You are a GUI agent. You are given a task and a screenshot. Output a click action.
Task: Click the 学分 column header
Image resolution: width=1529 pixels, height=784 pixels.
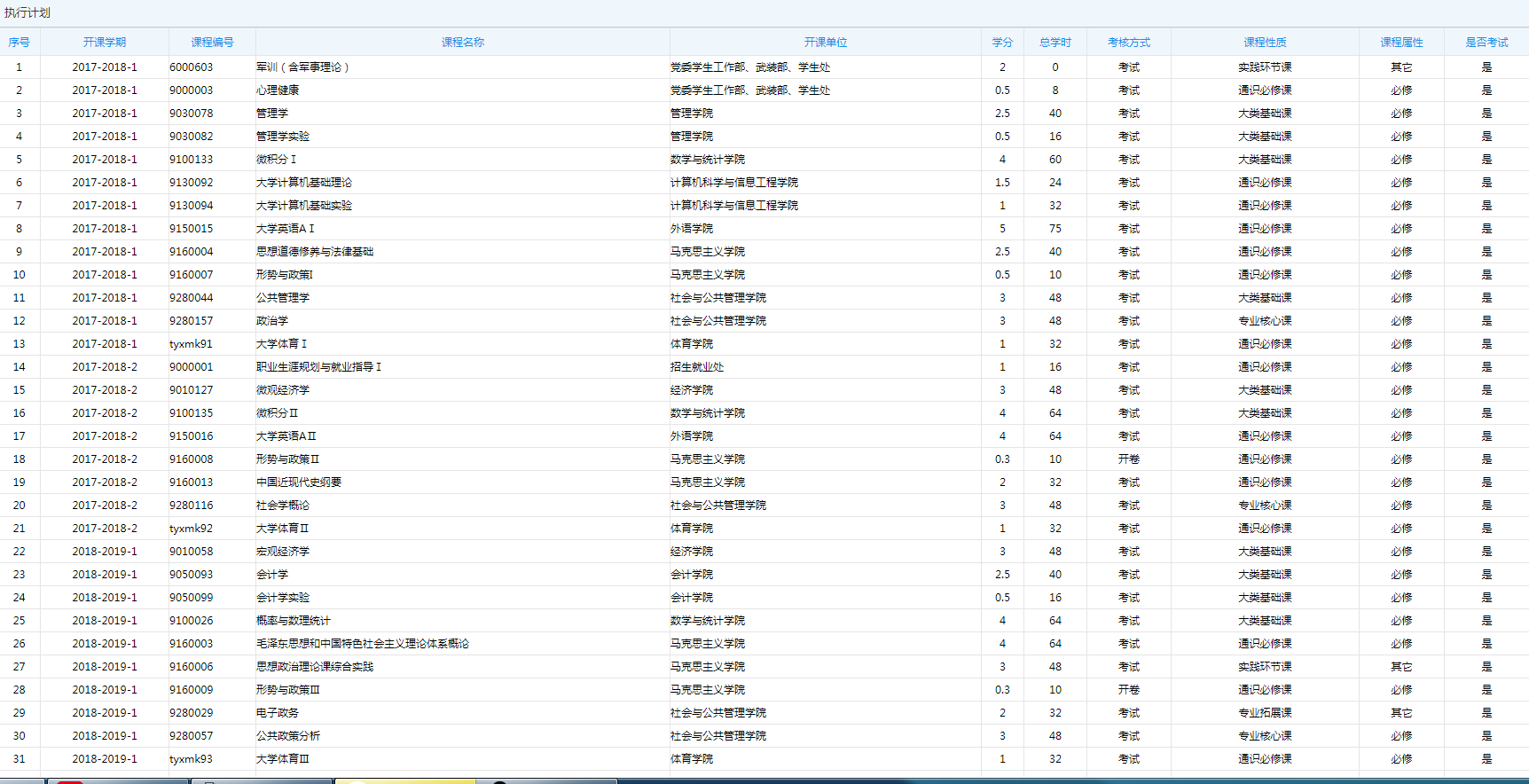(1002, 43)
